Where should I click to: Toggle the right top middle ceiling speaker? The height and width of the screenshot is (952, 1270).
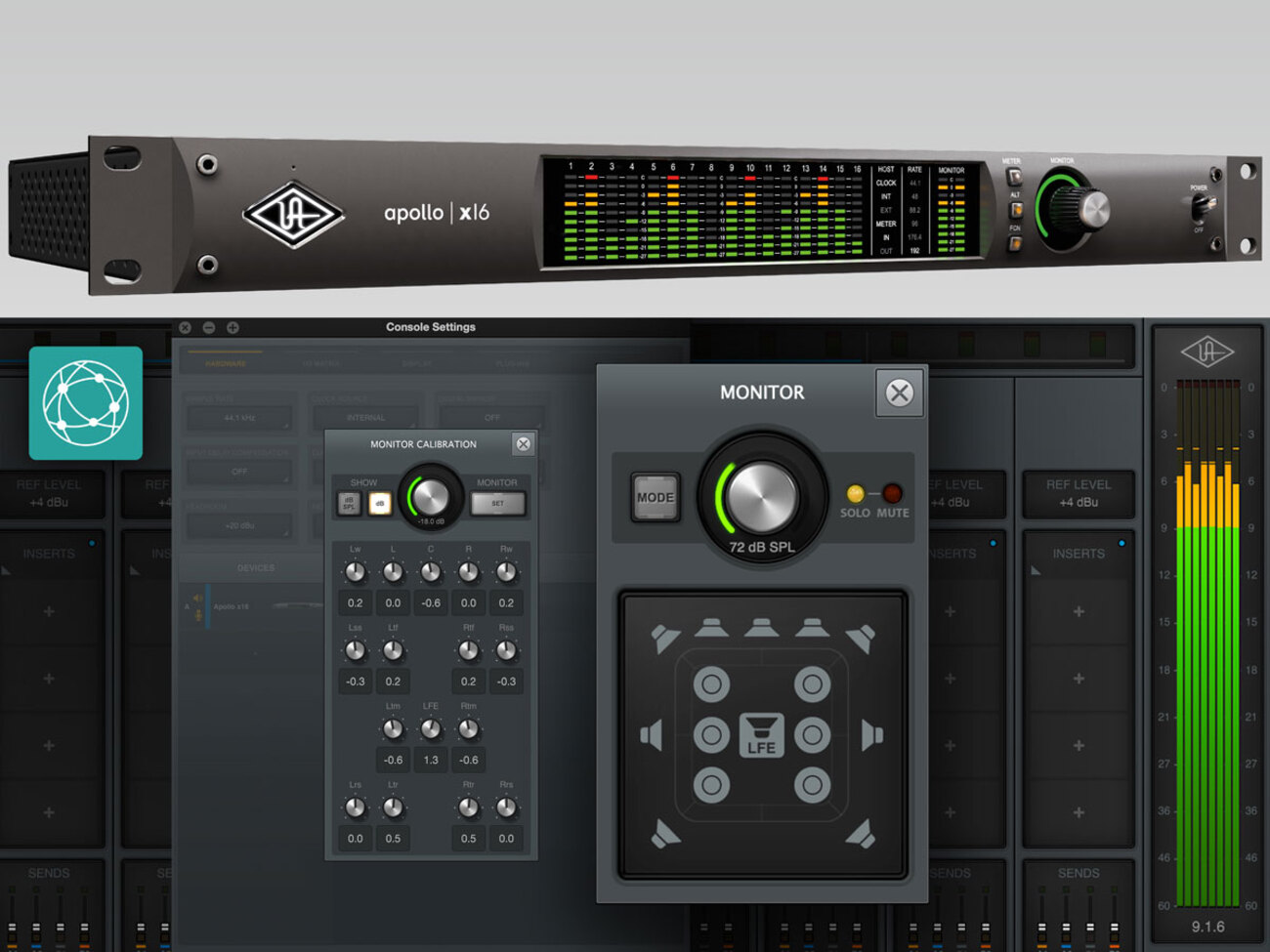pyautogui.click(x=812, y=734)
